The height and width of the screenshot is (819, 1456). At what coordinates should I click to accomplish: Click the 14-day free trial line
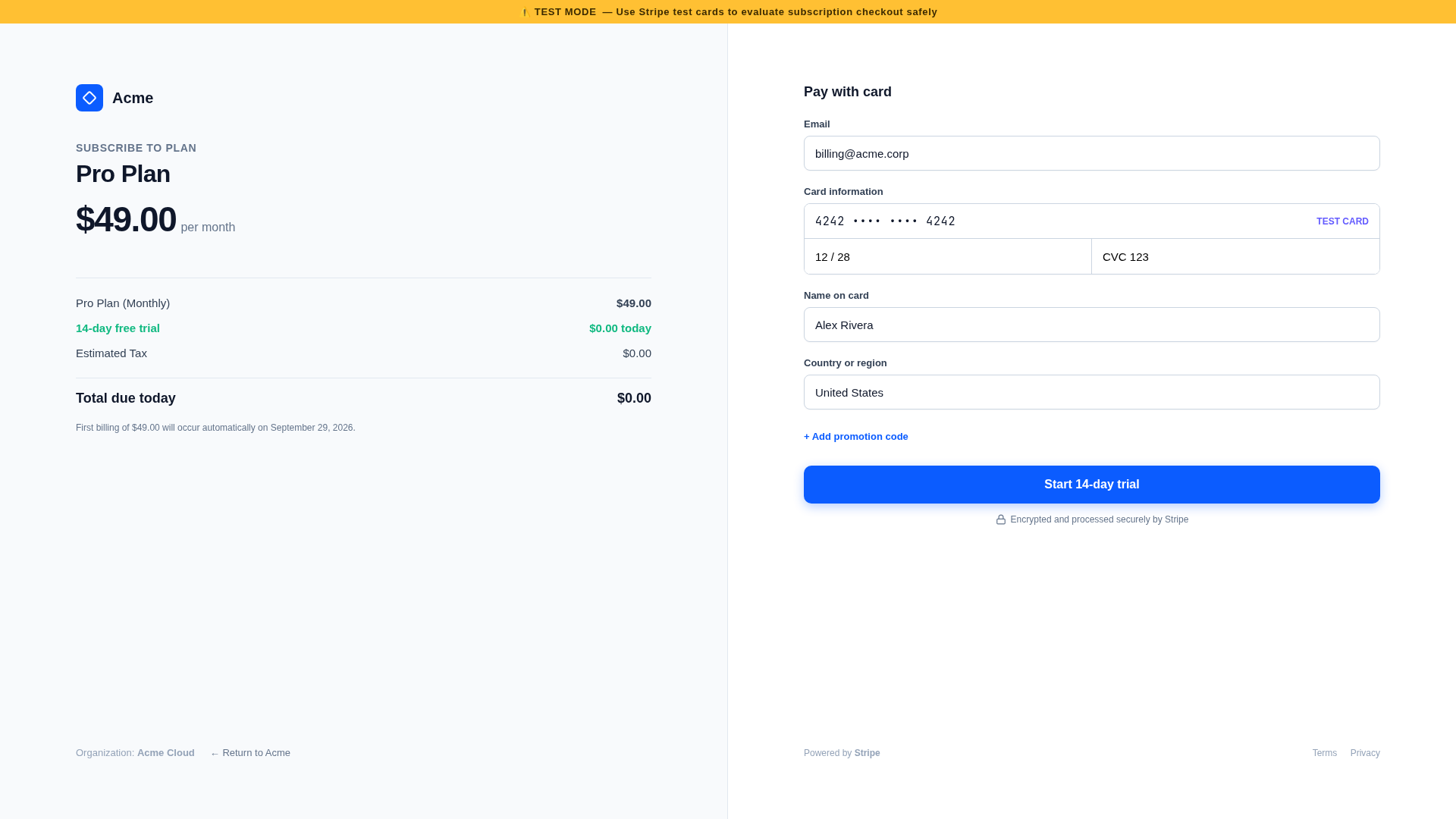point(118,328)
